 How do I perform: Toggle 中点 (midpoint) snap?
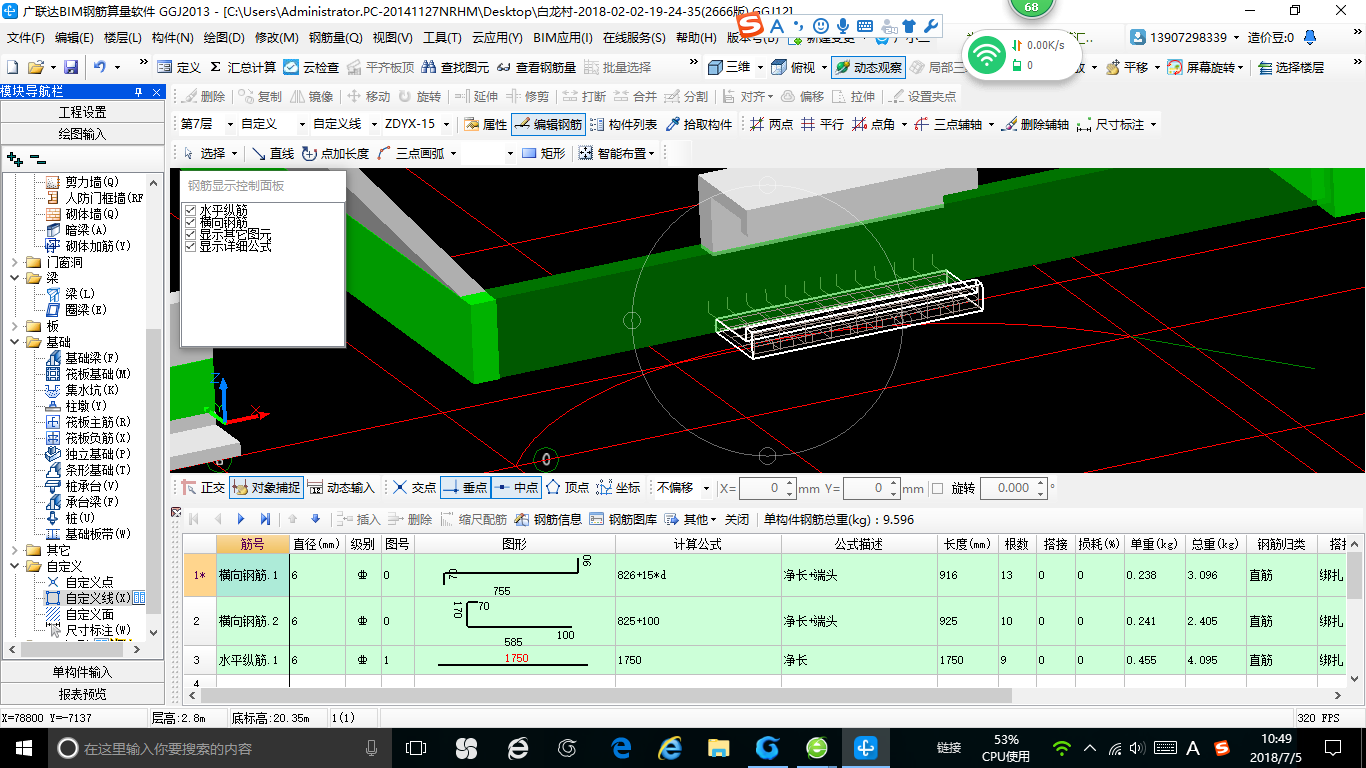(516, 488)
